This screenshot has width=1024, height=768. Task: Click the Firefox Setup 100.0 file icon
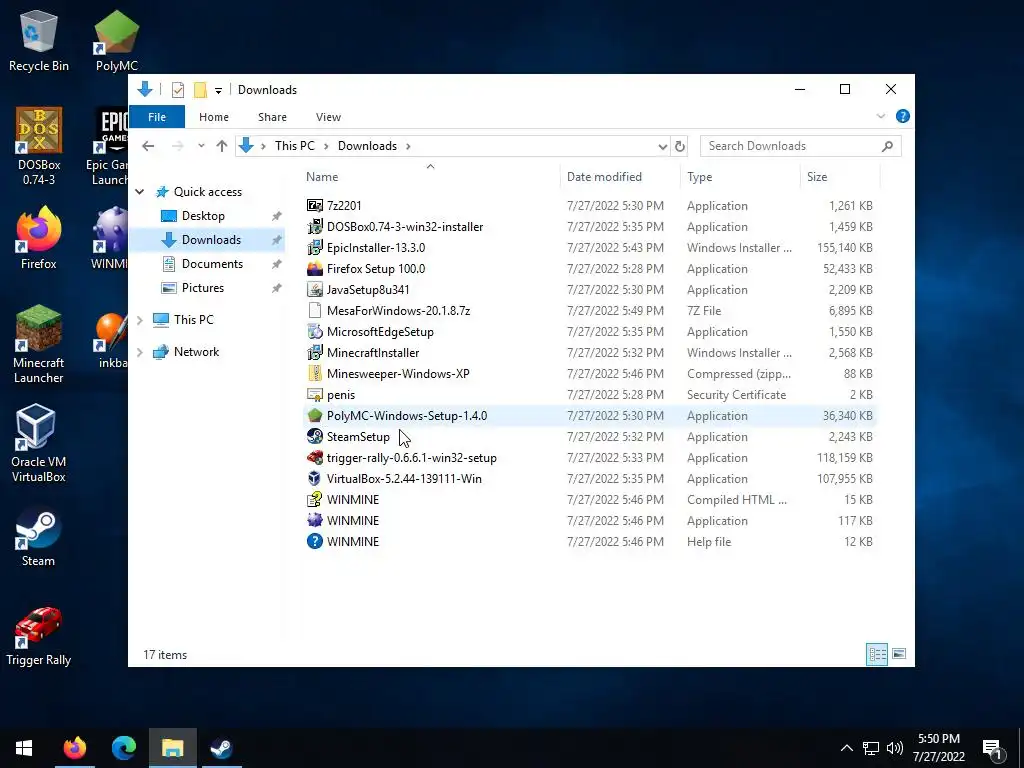tap(315, 268)
